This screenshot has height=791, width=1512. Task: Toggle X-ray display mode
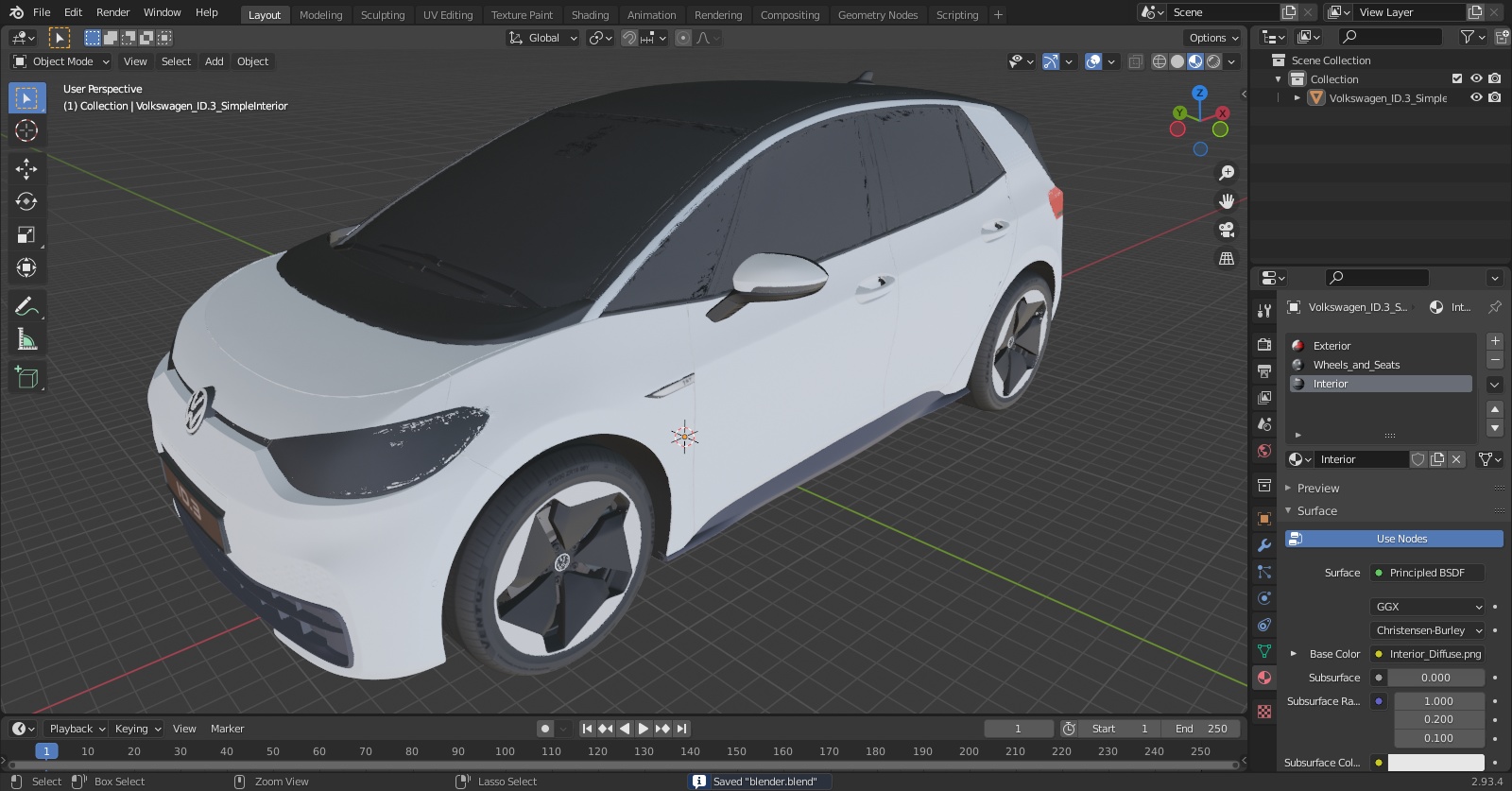point(1135,61)
